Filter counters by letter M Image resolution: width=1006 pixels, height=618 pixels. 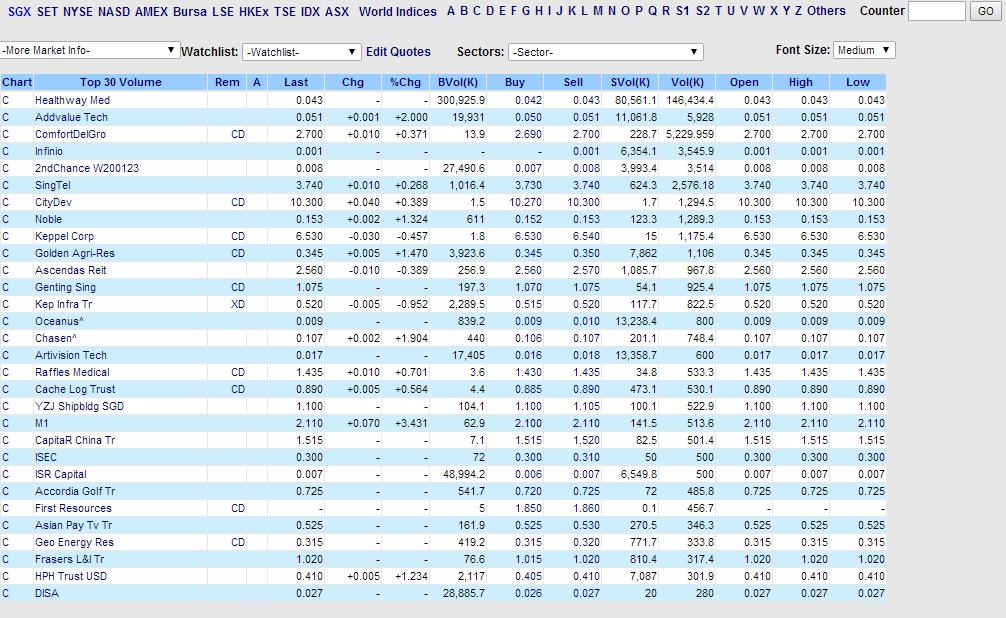tap(598, 11)
